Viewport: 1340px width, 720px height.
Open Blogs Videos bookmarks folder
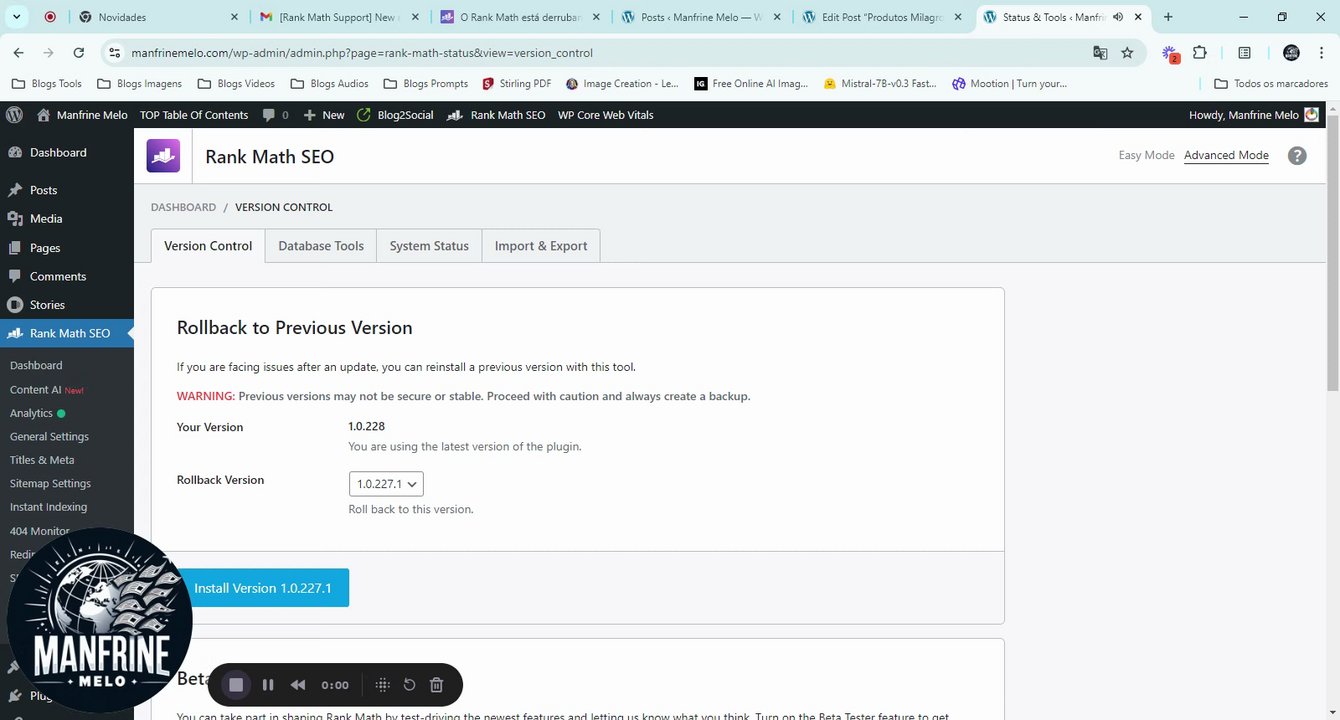click(236, 84)
